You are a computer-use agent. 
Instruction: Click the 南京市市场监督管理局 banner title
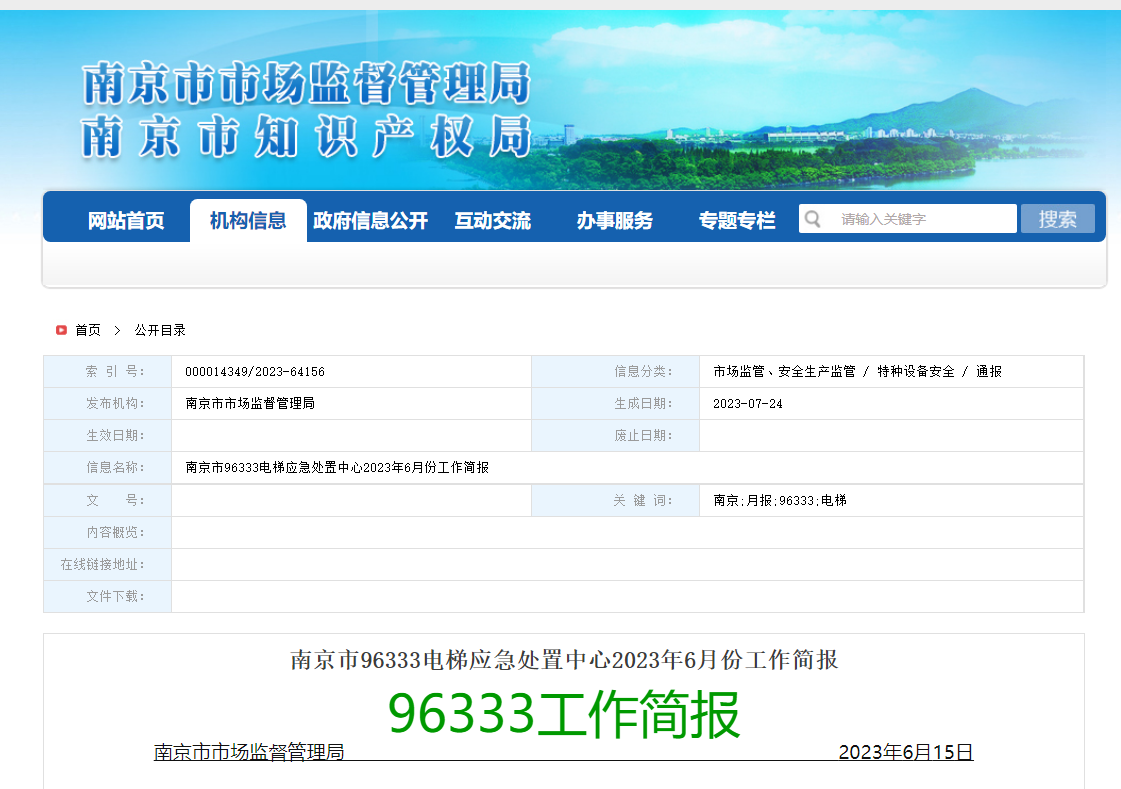pos(306,84)
